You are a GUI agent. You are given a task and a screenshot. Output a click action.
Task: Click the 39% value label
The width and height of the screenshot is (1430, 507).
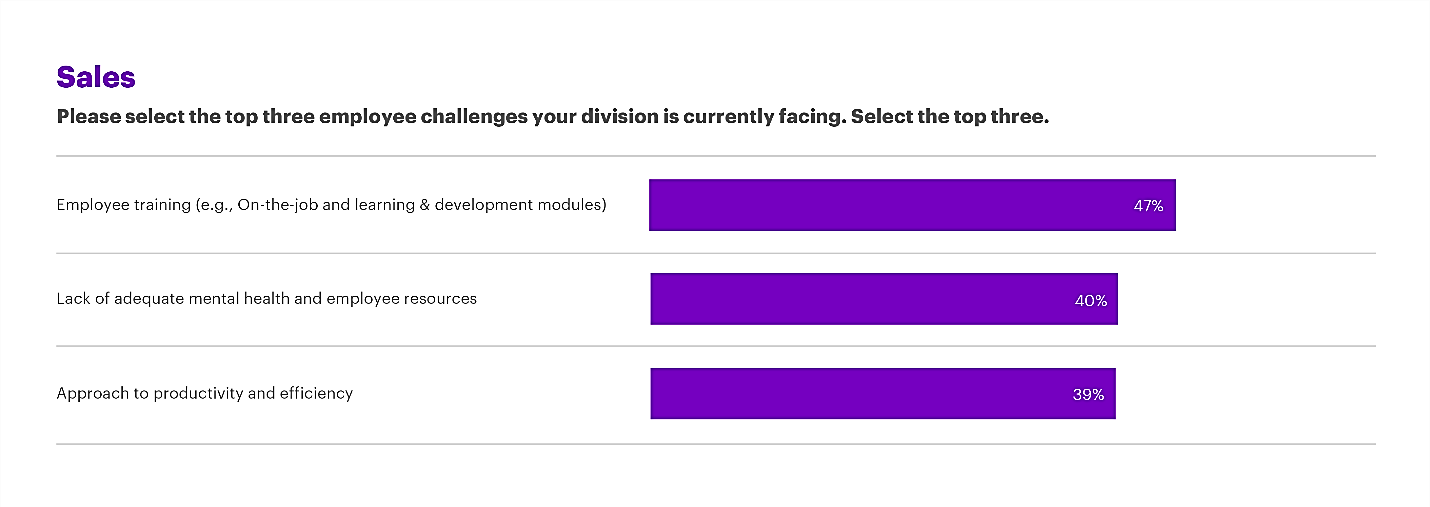pos(1088,394)
